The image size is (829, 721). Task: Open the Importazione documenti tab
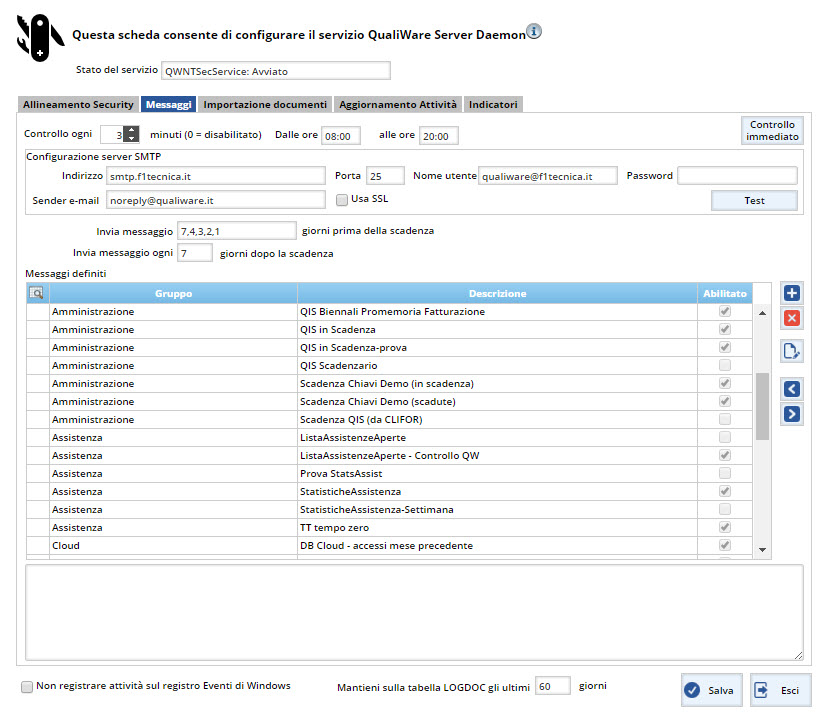pyautogui.click(x=265, y=104)
